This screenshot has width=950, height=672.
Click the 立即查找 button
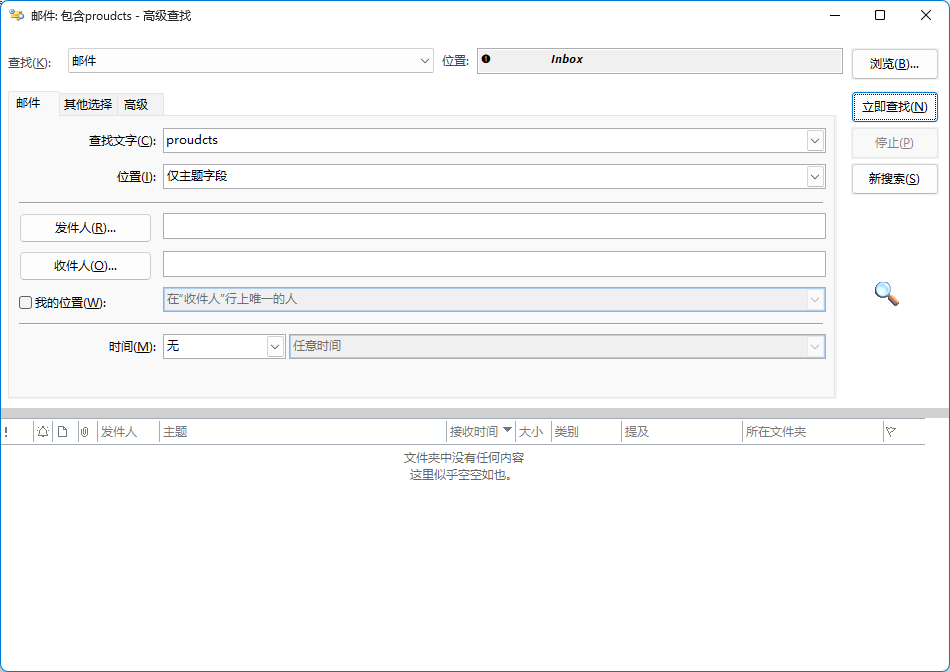[894, 107]
